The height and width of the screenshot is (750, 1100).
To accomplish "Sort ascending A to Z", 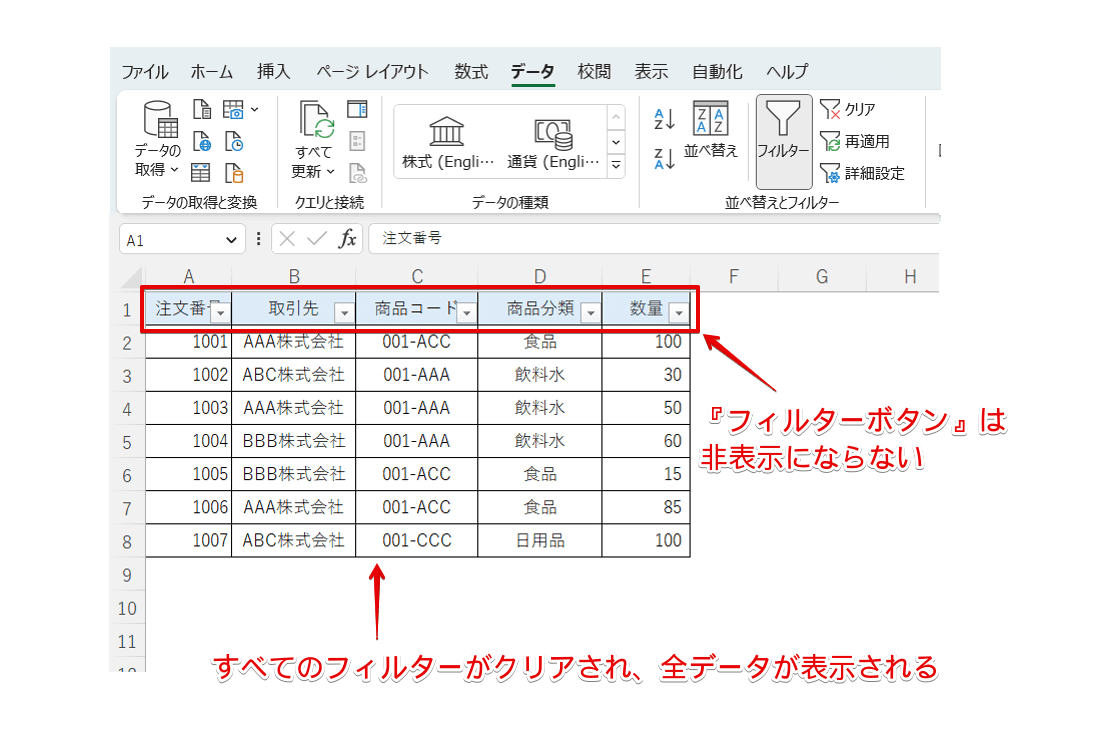I will [x=664, y=119].
